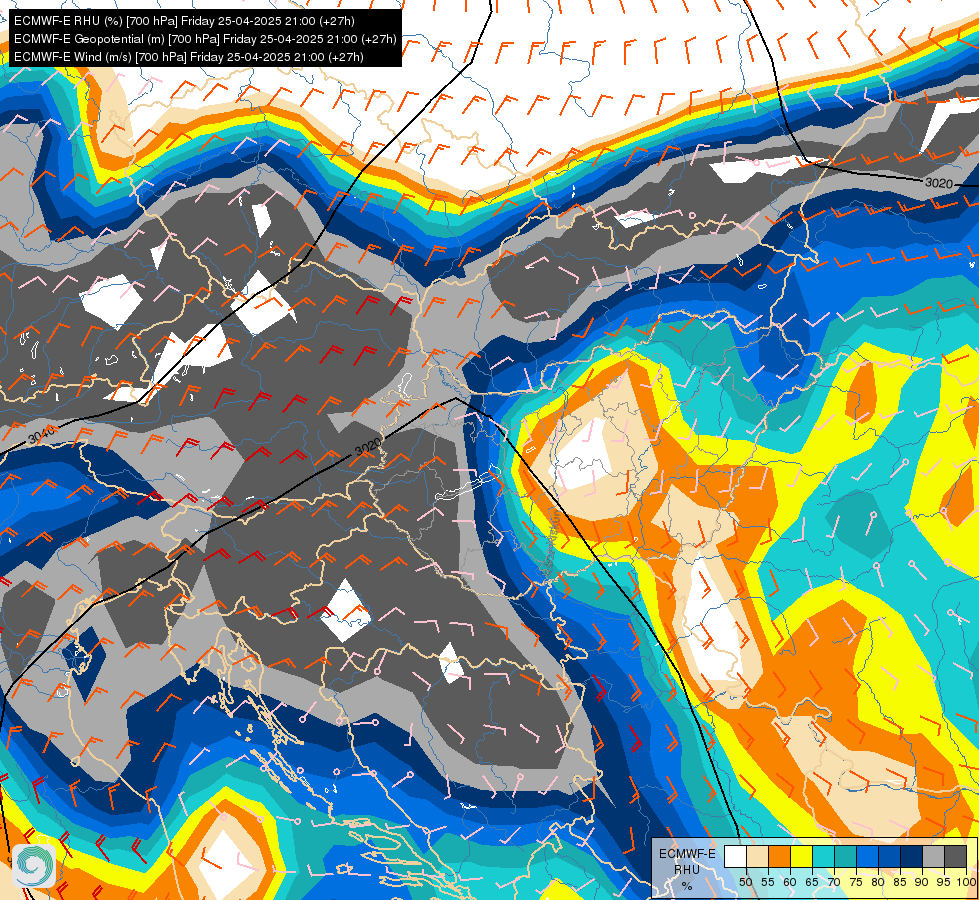Viewport: 979px width, 900px height.
Task: Click the ECMWF-E Geopotential (m) title line
Action: 205,39
